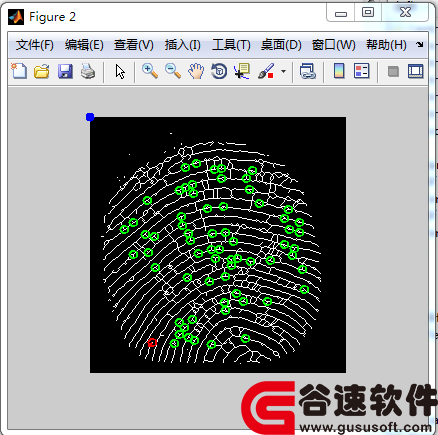Save the figure using floppy icon

coord(65,71)
